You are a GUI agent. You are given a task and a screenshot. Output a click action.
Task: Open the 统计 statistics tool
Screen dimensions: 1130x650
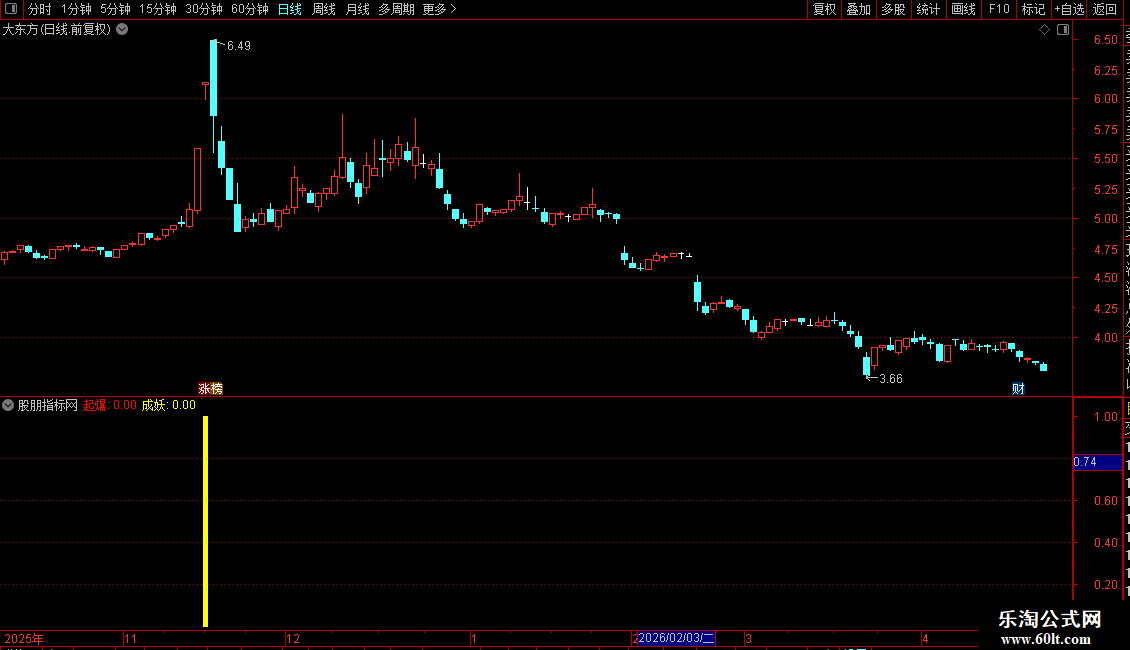coord(927,9)
